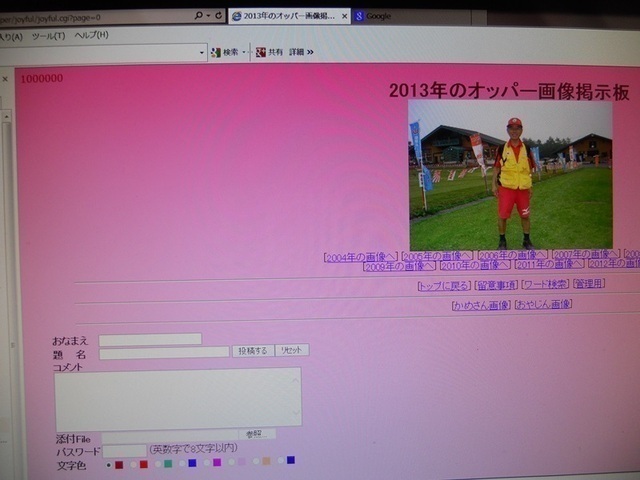Click the 2013年のオッパー画像掲示板 page heading
This screenshot has height=480, width=640.
pyautogui.click(x=509, y=91)
